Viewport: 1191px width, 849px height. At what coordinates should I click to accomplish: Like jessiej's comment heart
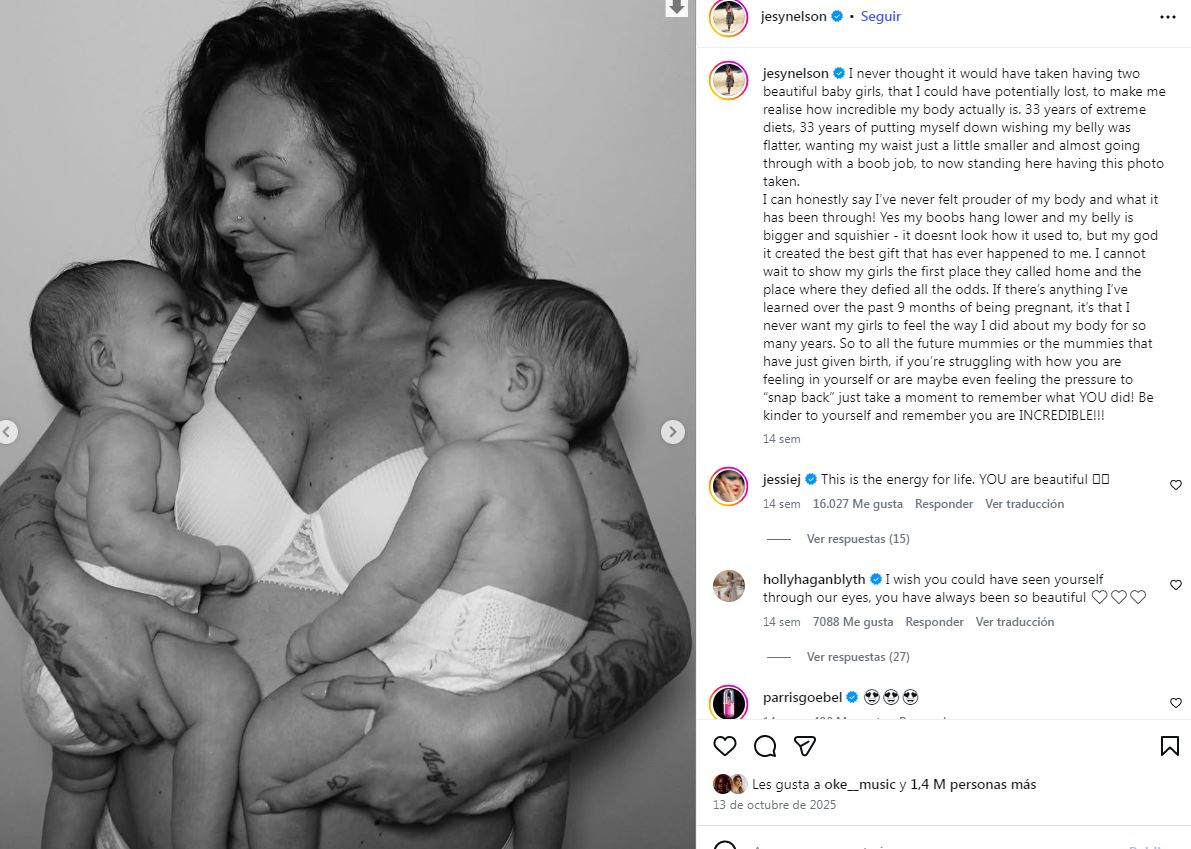[x=1176, y=485]
